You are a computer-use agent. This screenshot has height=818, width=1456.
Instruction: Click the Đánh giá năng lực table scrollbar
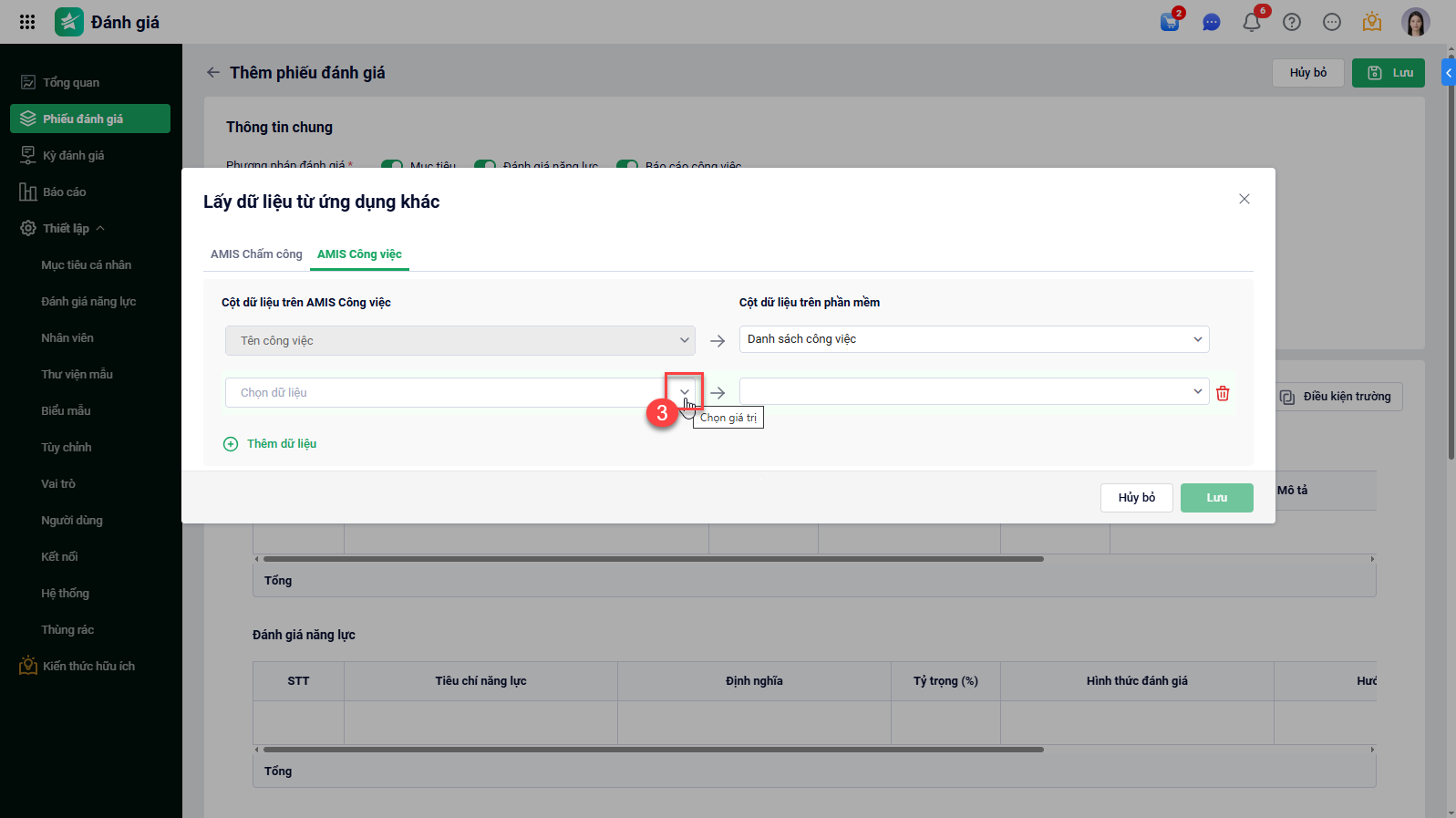click(x=653, y=750)
